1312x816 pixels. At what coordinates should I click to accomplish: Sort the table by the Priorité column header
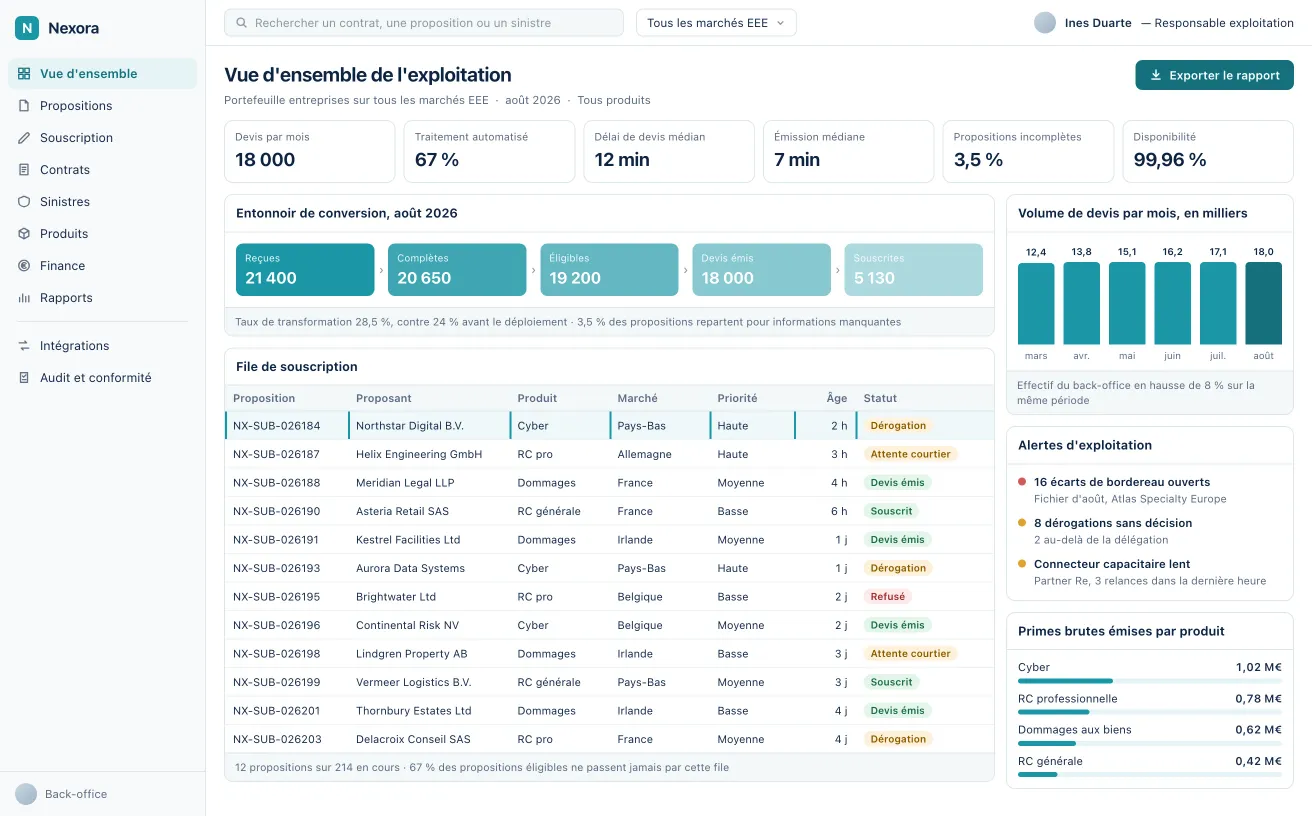[x=737, y=398]
